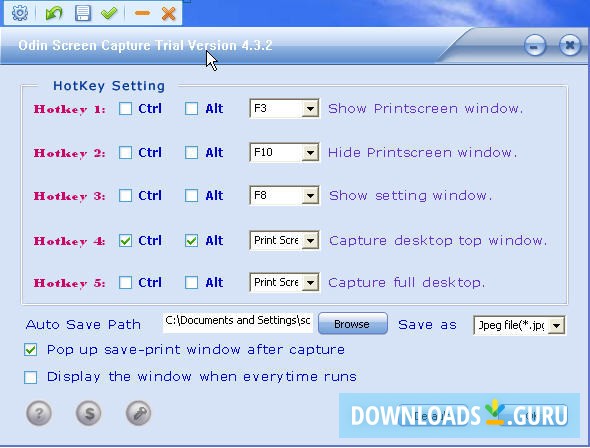This screenshot has height=448, width=590.
Task: Open the Hotkey 5 Print Screen dropdown
Action: pos(310,282)
